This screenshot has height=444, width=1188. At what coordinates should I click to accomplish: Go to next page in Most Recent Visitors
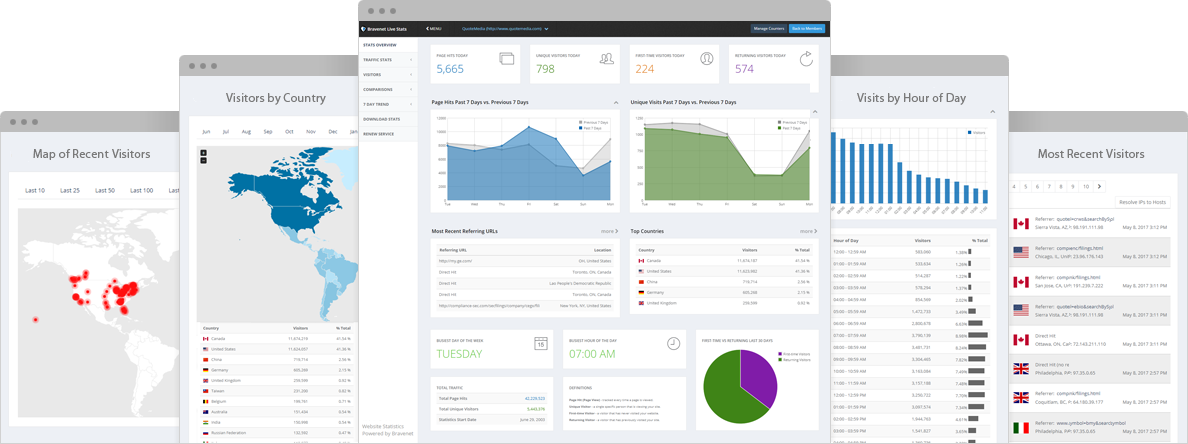click(x=1100, y=186)
